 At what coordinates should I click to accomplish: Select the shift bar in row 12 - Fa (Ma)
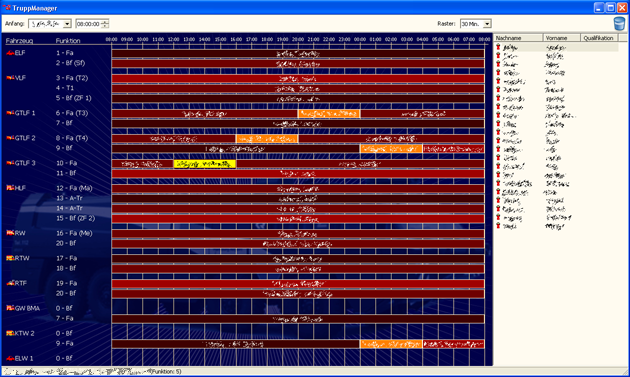tap(298, 189)
